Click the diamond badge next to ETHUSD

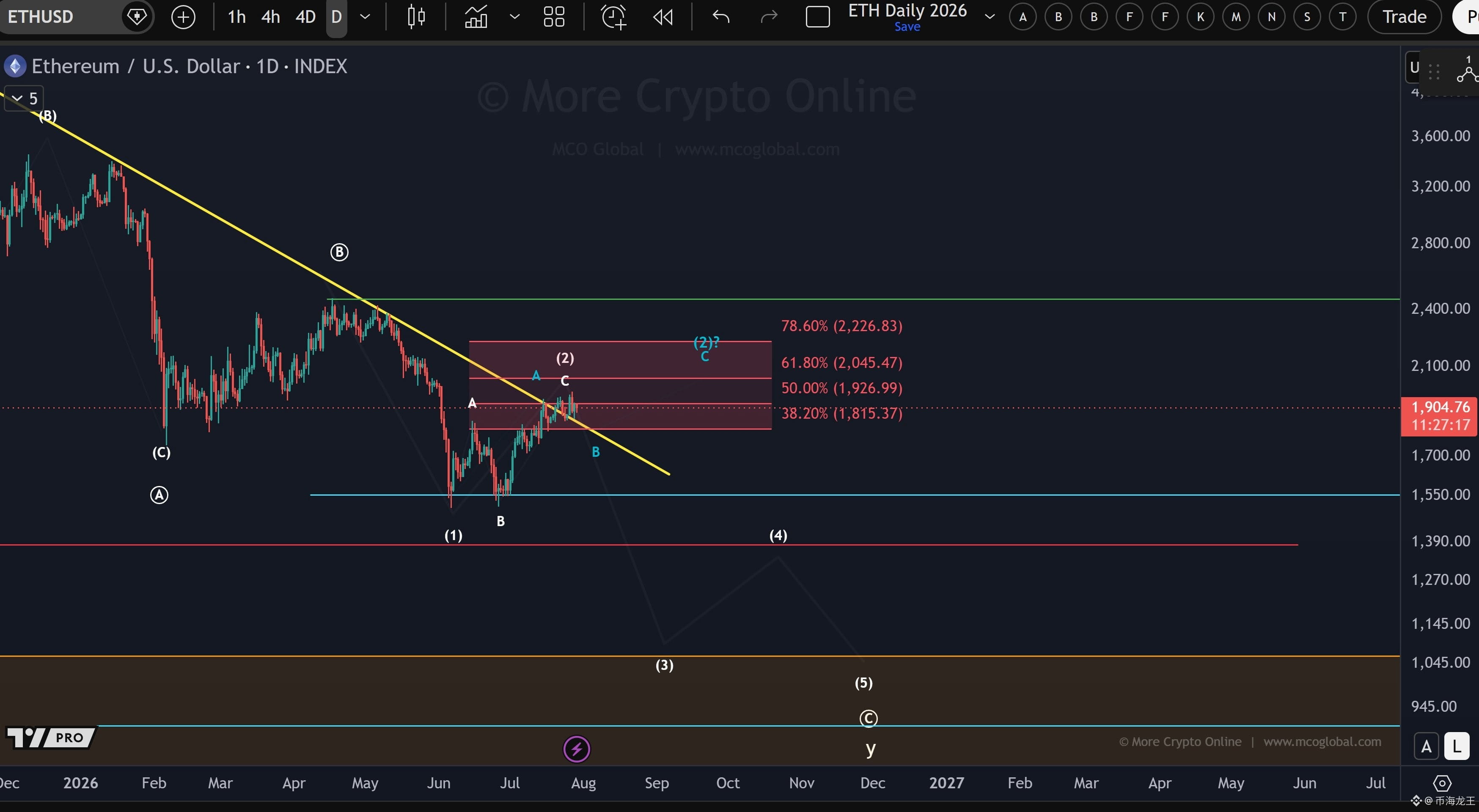[137, 16]
